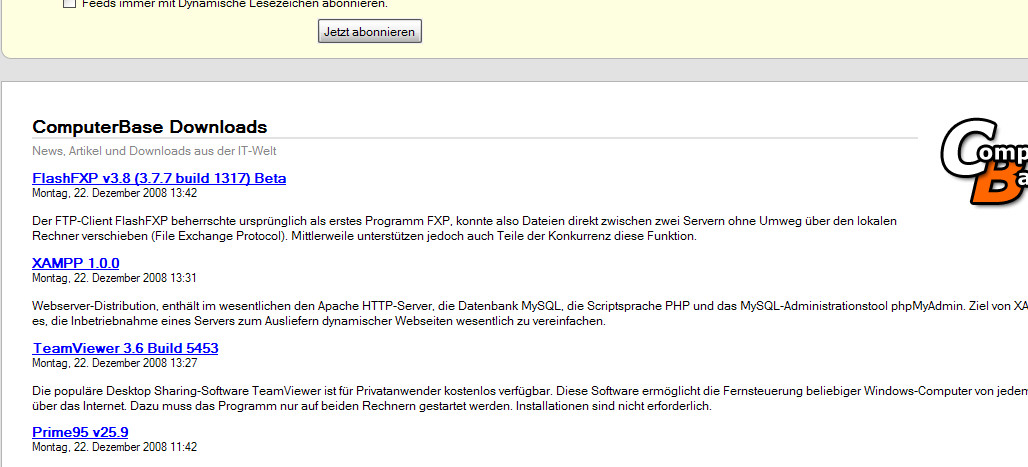Click the date Montag, 22. Dezember 2008 13:31
Image resolution: width=1028 pixels, height=467 pixels.
[114, 278]
